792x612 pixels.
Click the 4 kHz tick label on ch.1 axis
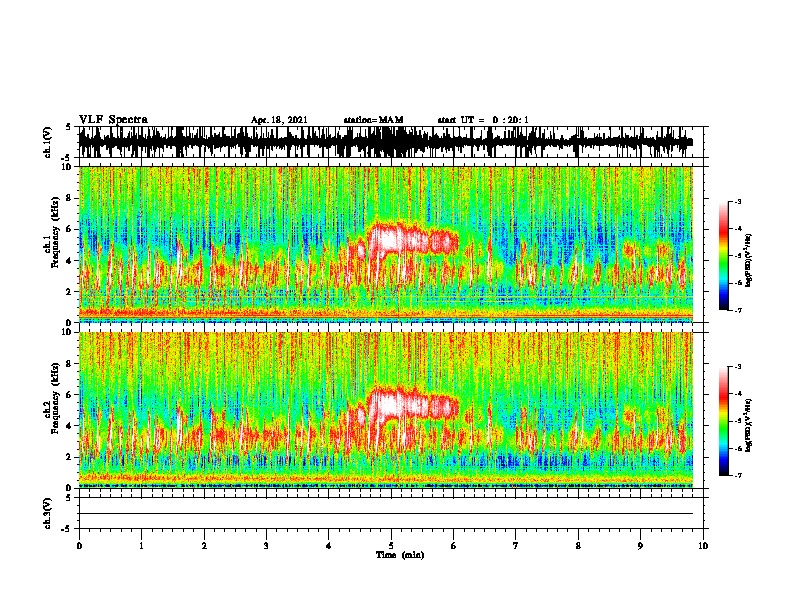click(x=70, y=261)
